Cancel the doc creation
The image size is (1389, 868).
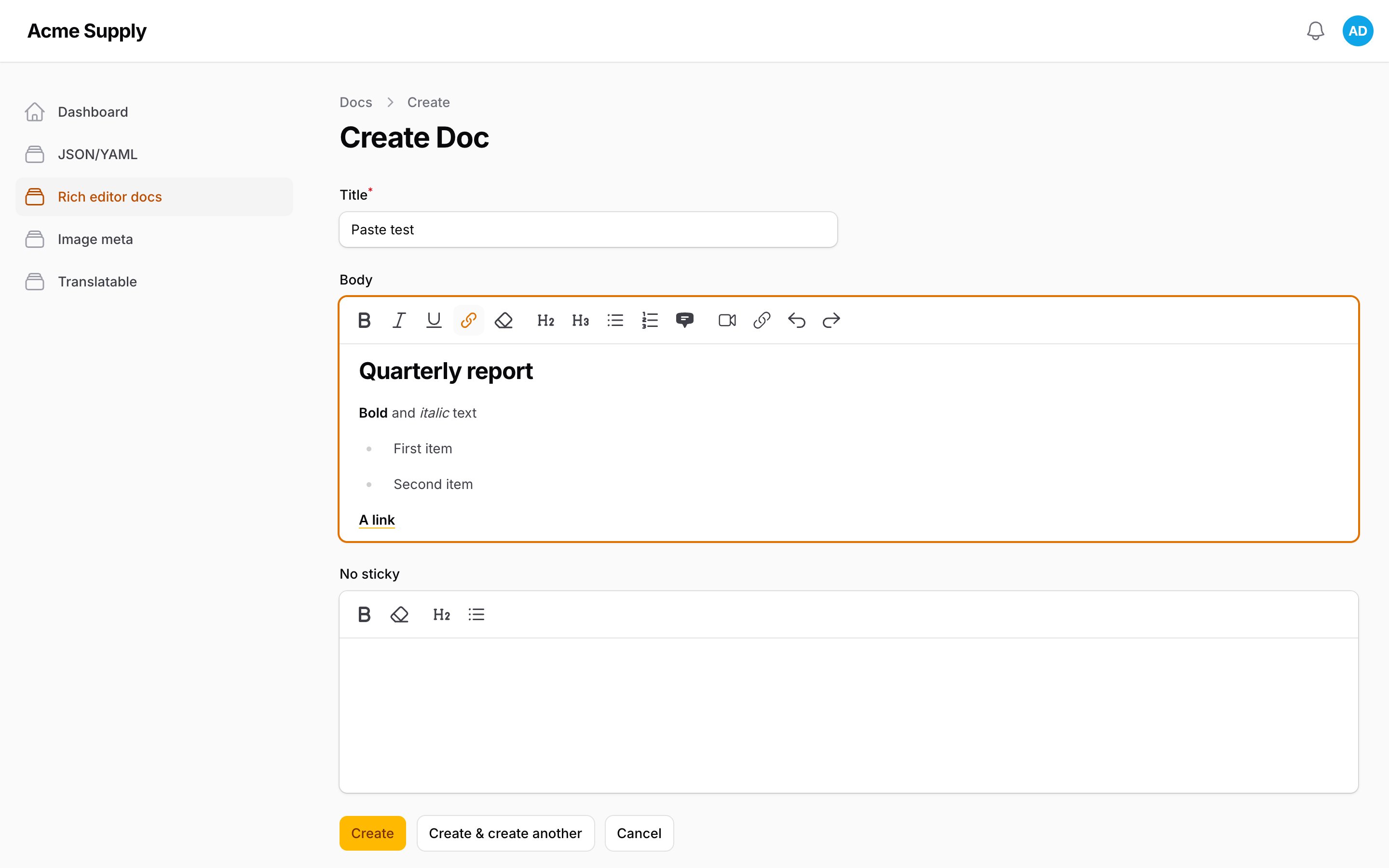pyautogui.click(x=639, y=833)
